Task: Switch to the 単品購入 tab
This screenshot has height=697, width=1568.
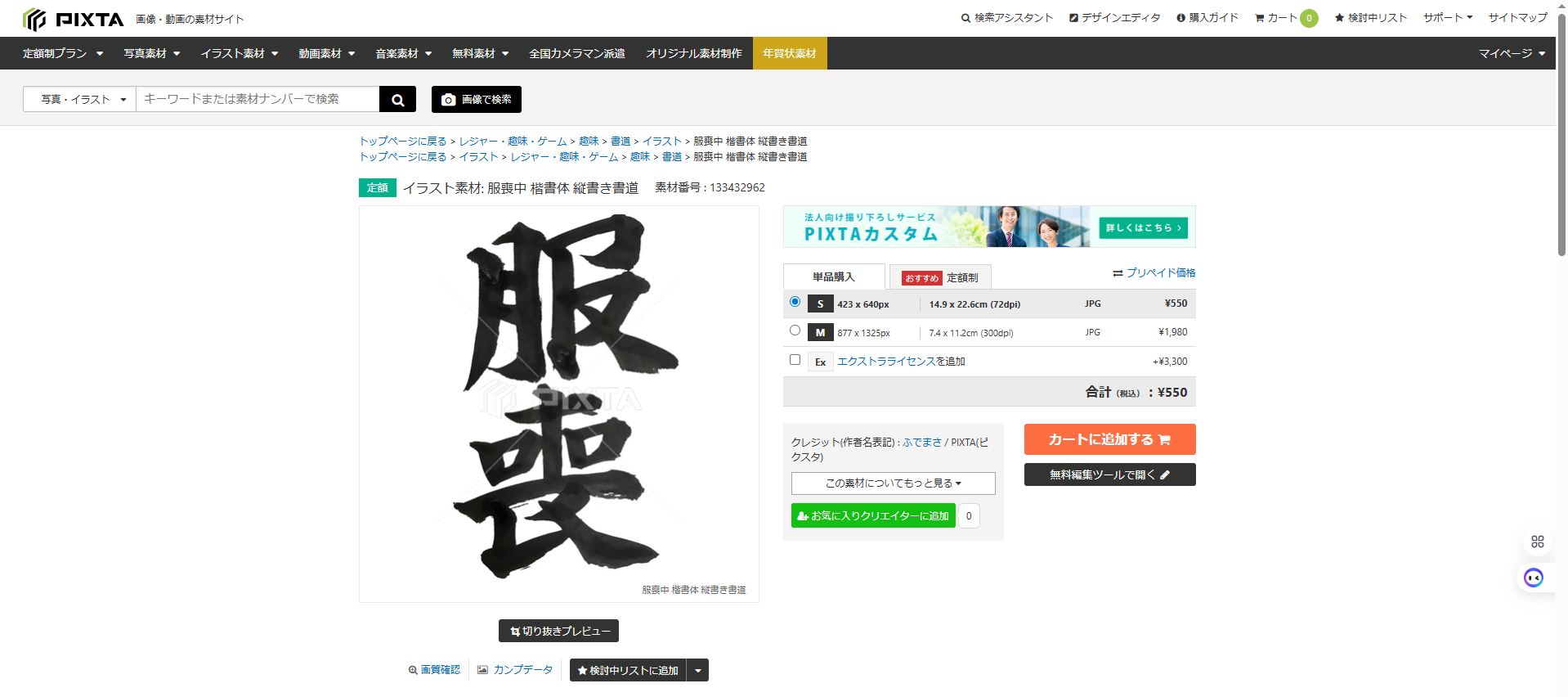Action: pos(833,277)
